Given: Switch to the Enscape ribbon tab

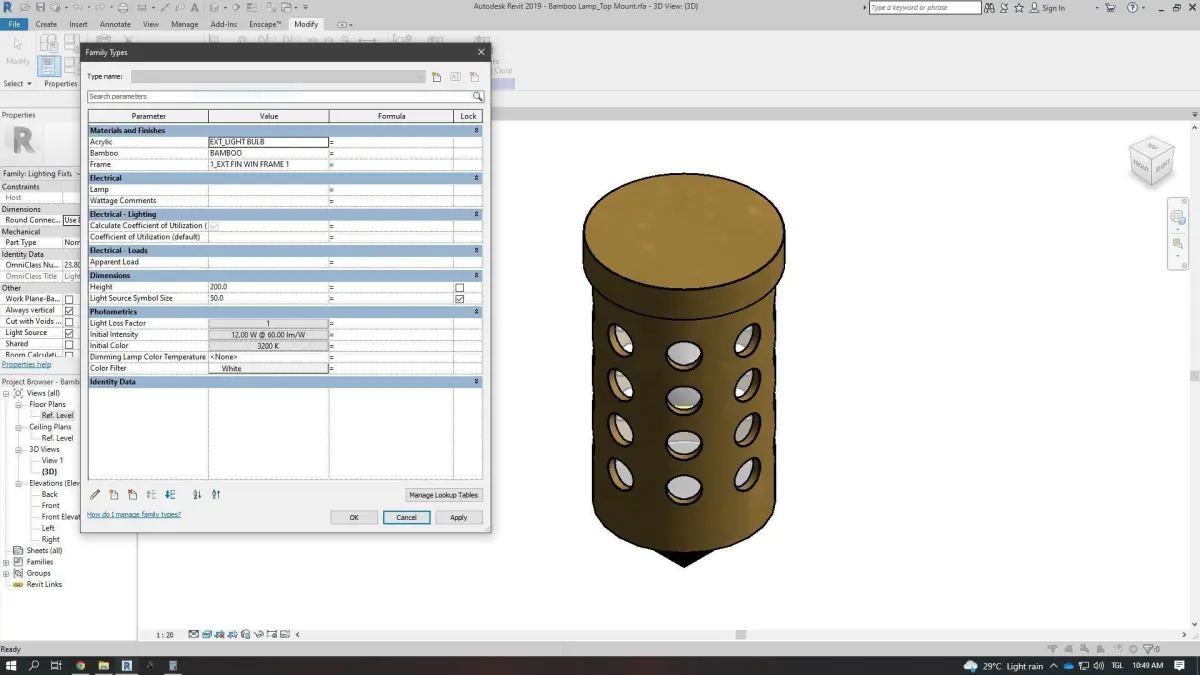Looking at the screenshot, I should point(265,24).
